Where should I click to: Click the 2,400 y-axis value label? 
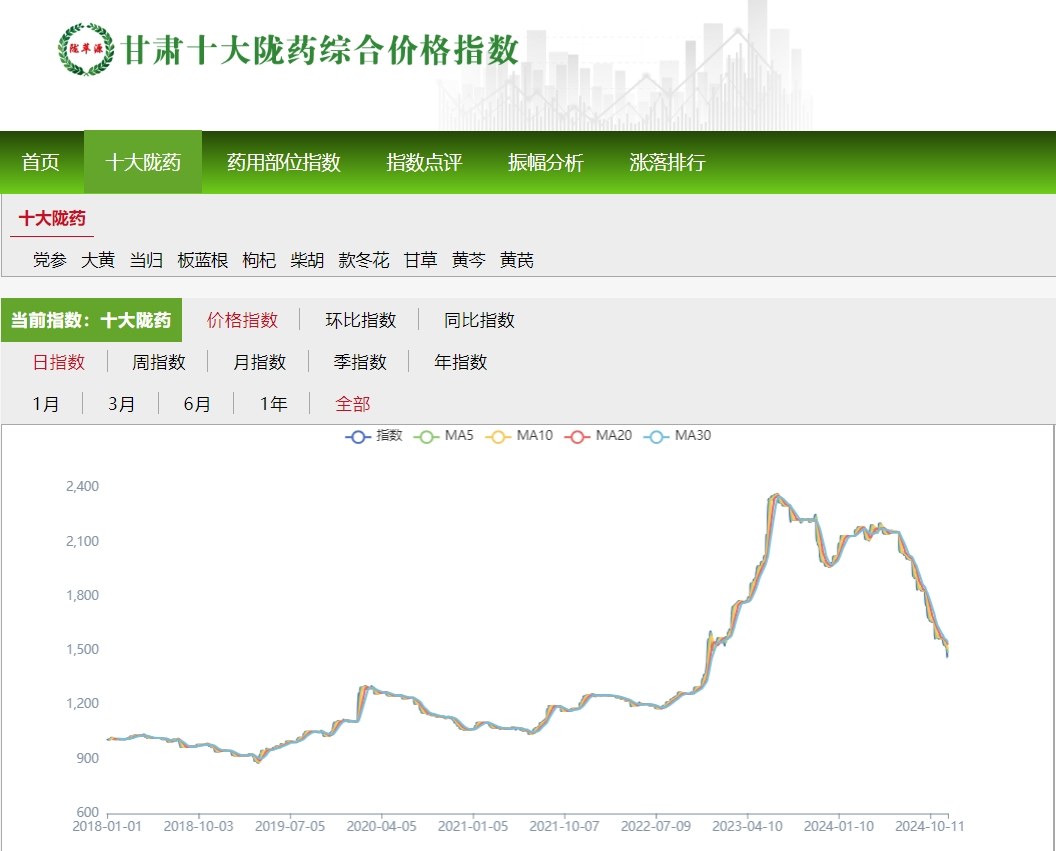tap(82, 486)
